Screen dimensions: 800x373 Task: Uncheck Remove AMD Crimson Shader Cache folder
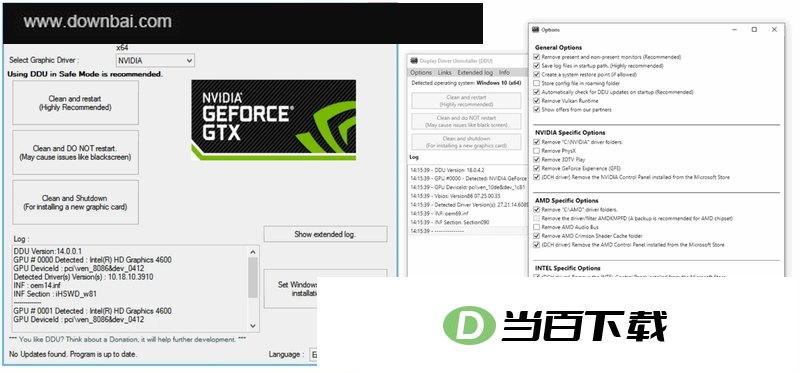[x=536, y=236]
